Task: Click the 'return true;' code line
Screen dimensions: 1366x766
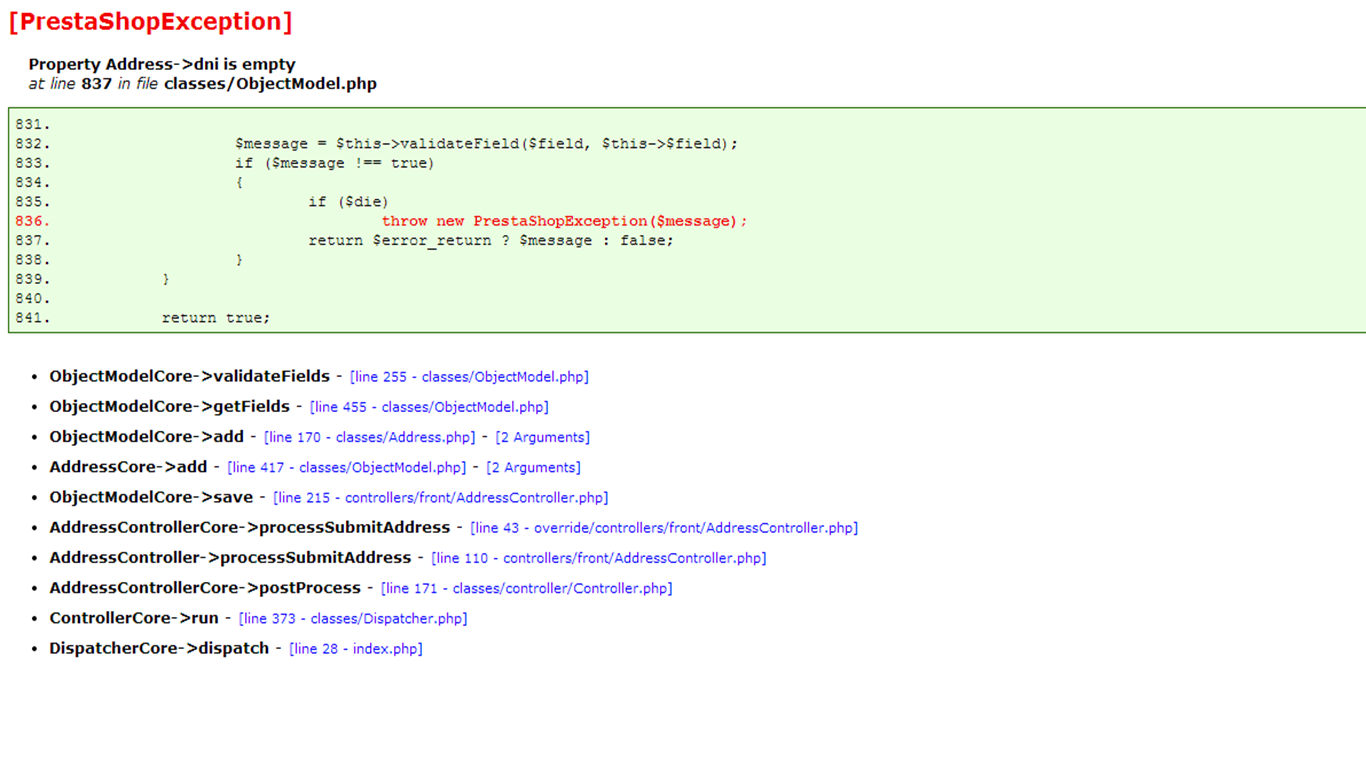Action: tap(216, 318)
